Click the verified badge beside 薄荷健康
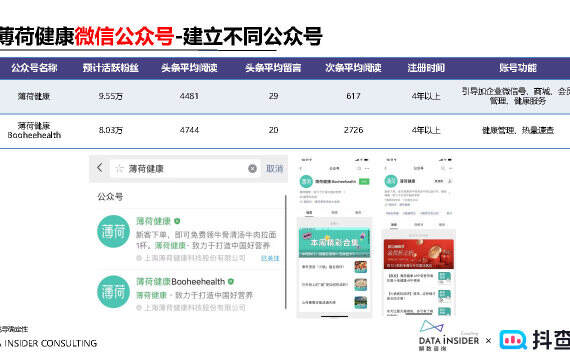This screenshot has height=360, width=570. (x=177, y=221)
